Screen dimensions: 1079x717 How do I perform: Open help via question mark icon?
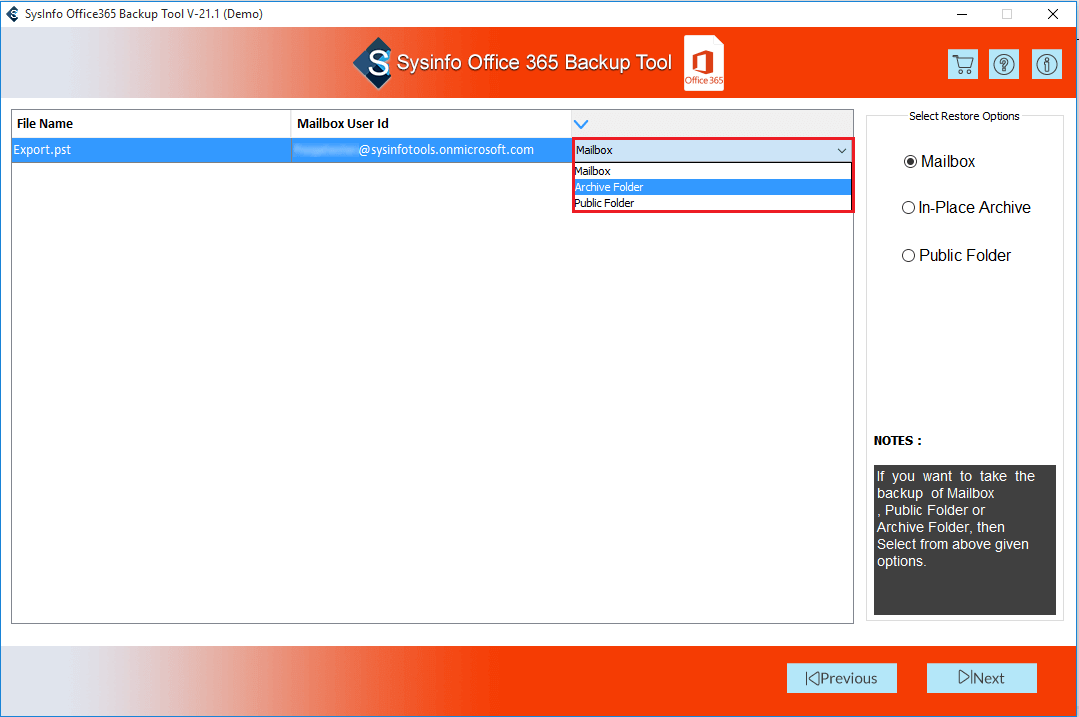(x=1004, y=65)
